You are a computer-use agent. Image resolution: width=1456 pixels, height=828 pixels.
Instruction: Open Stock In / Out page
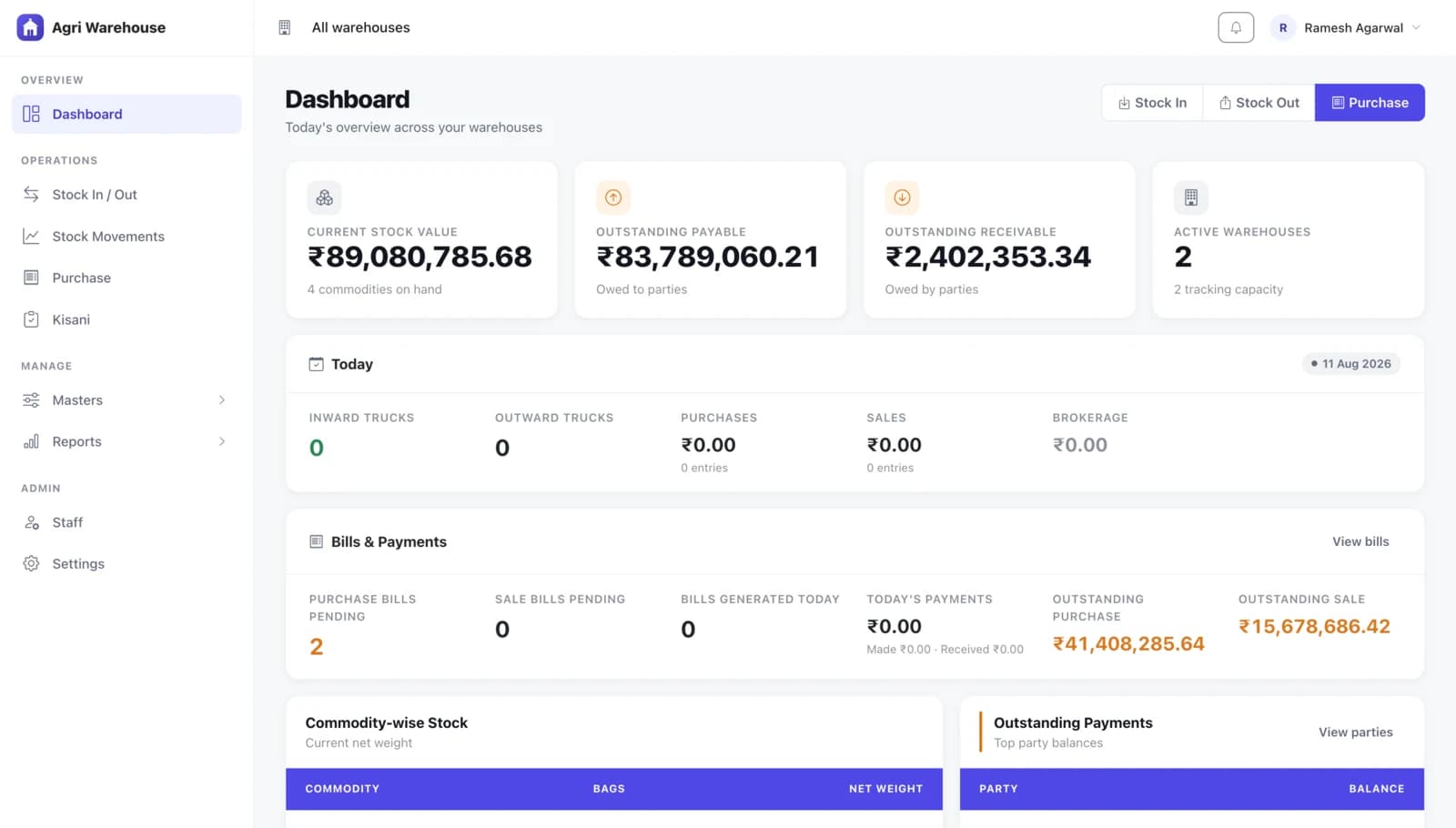pos(126,195)
